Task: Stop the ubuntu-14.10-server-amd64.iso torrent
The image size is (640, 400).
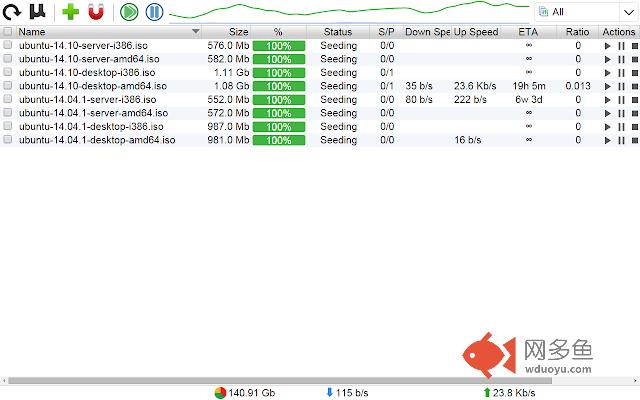Action: point(635,60)
